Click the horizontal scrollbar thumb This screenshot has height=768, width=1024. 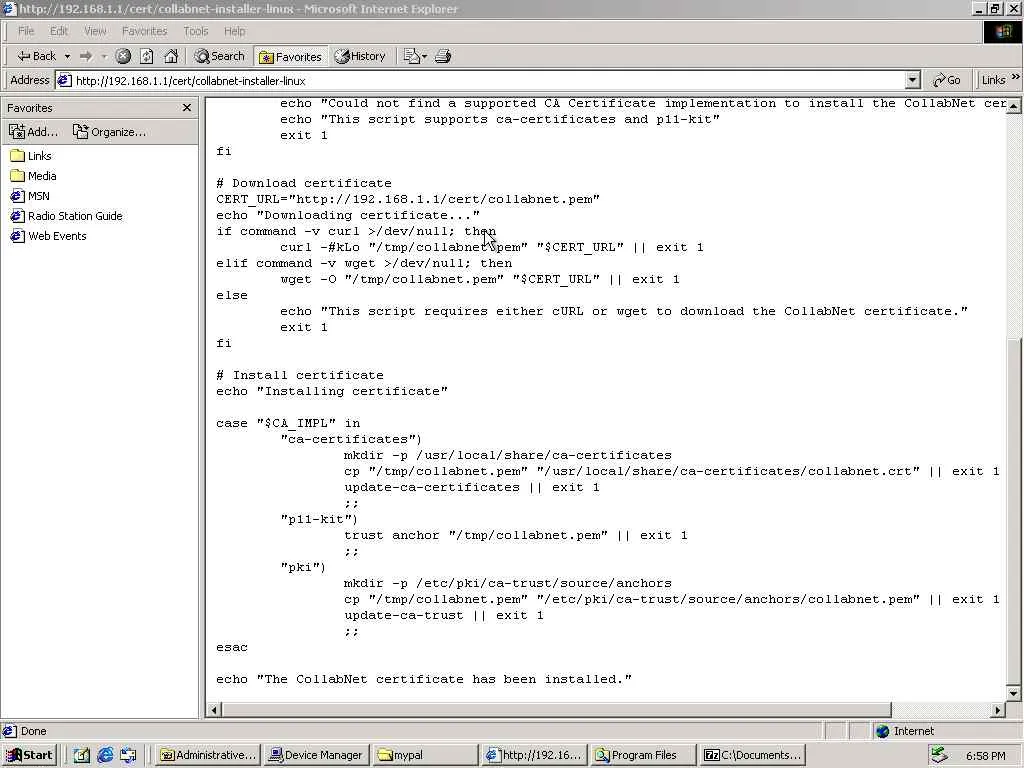tap(556, 710)
